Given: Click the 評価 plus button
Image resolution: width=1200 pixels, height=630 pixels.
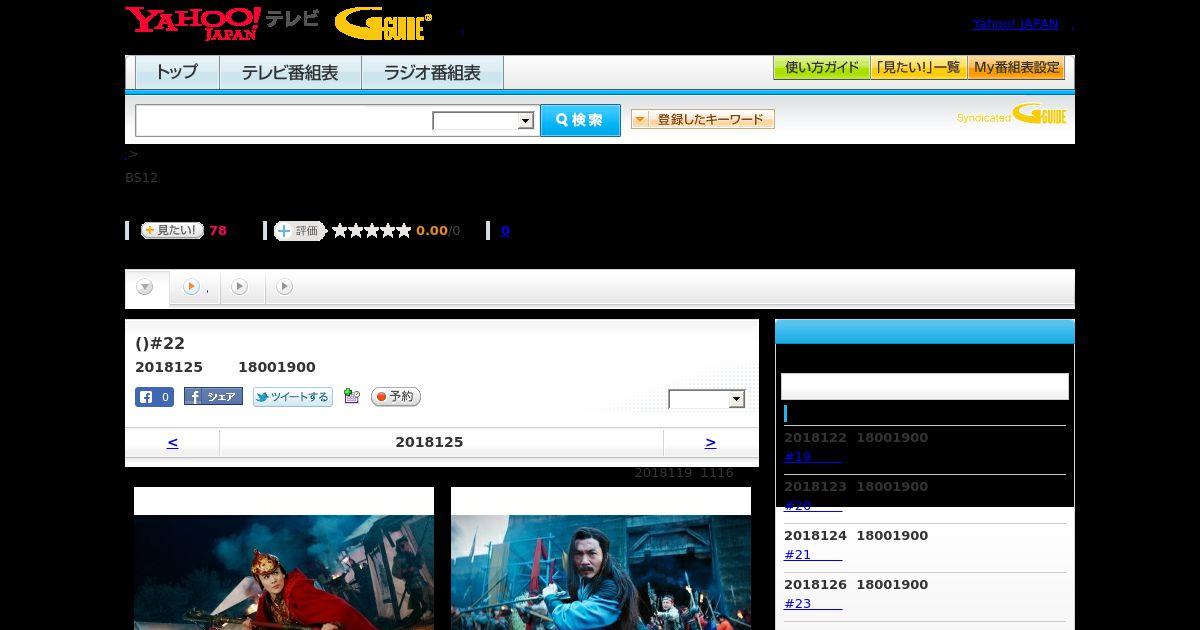Looking at the screenshot, I should [300, 231].
